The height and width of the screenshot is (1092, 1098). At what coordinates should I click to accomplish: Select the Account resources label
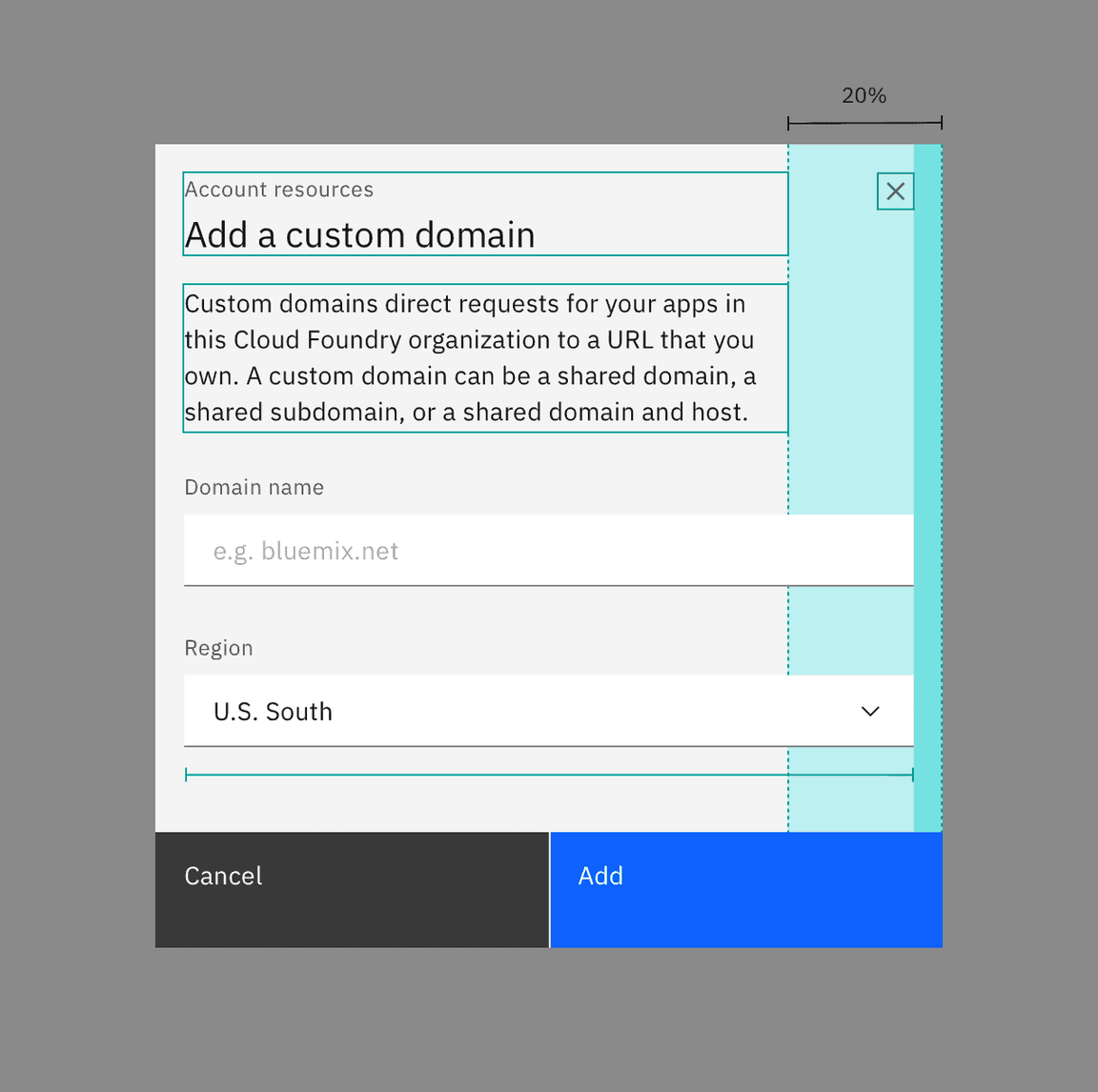click(x=278, y=190)
